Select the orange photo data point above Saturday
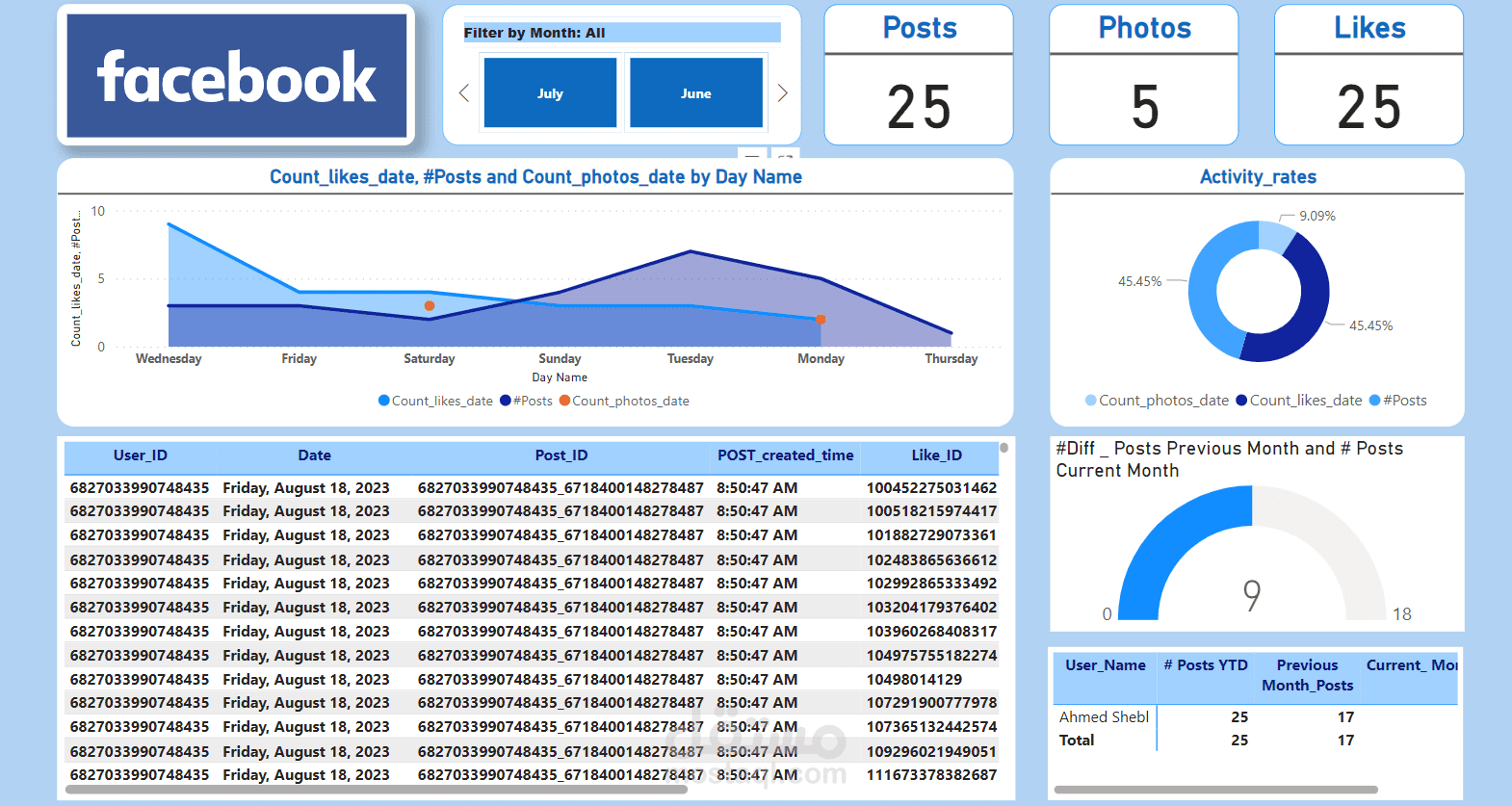 pos(430,306)
